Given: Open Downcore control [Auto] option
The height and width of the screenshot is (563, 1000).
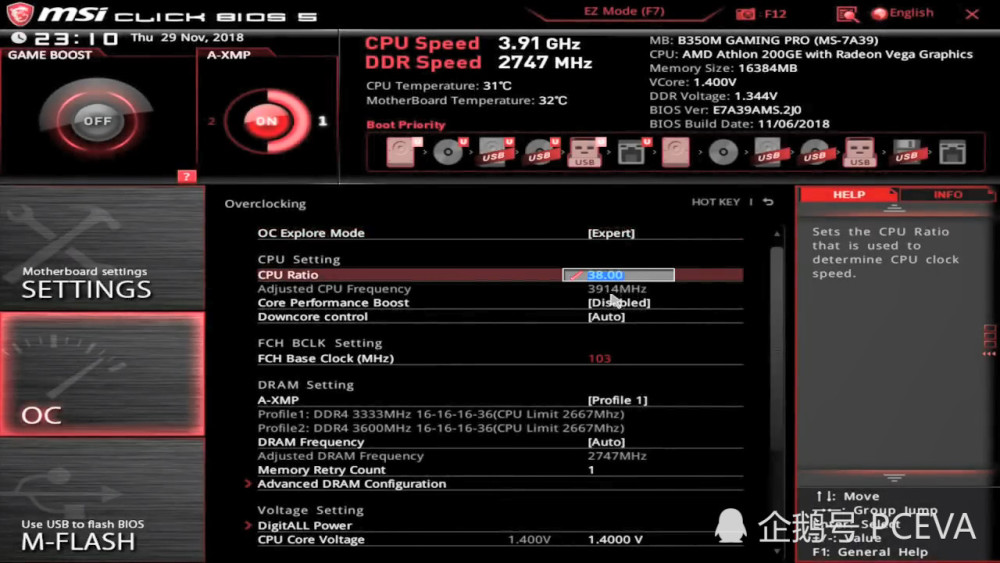Looking at the screenshot, I should tap(500, 316).
